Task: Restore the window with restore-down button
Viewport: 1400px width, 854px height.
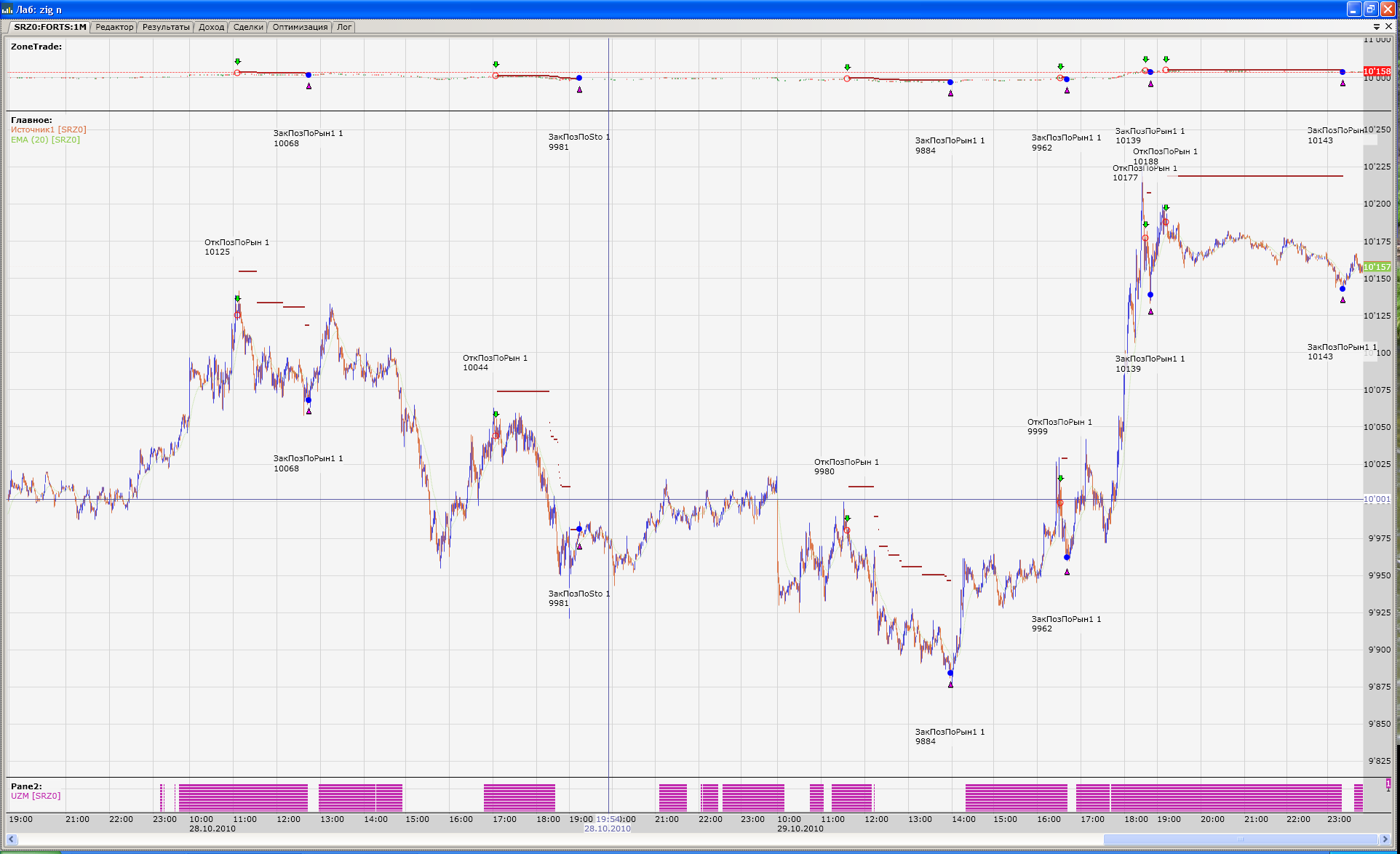Action: coord(1371,9)
